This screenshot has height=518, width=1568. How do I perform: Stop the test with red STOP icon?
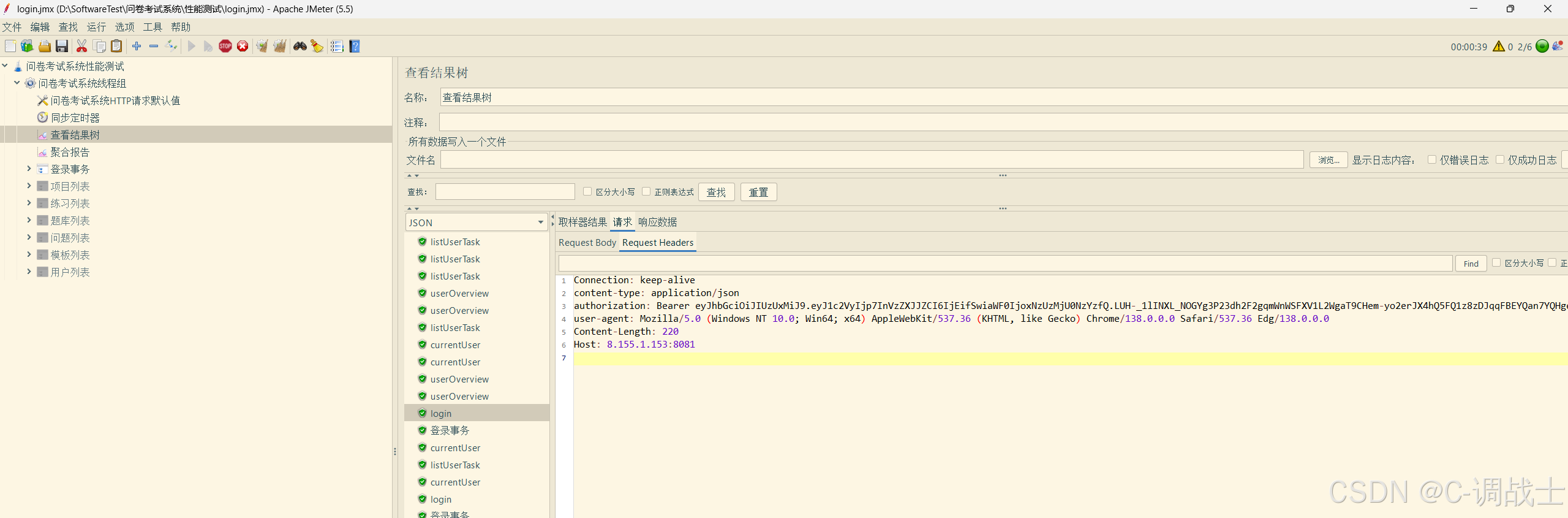tap(225, 46)
